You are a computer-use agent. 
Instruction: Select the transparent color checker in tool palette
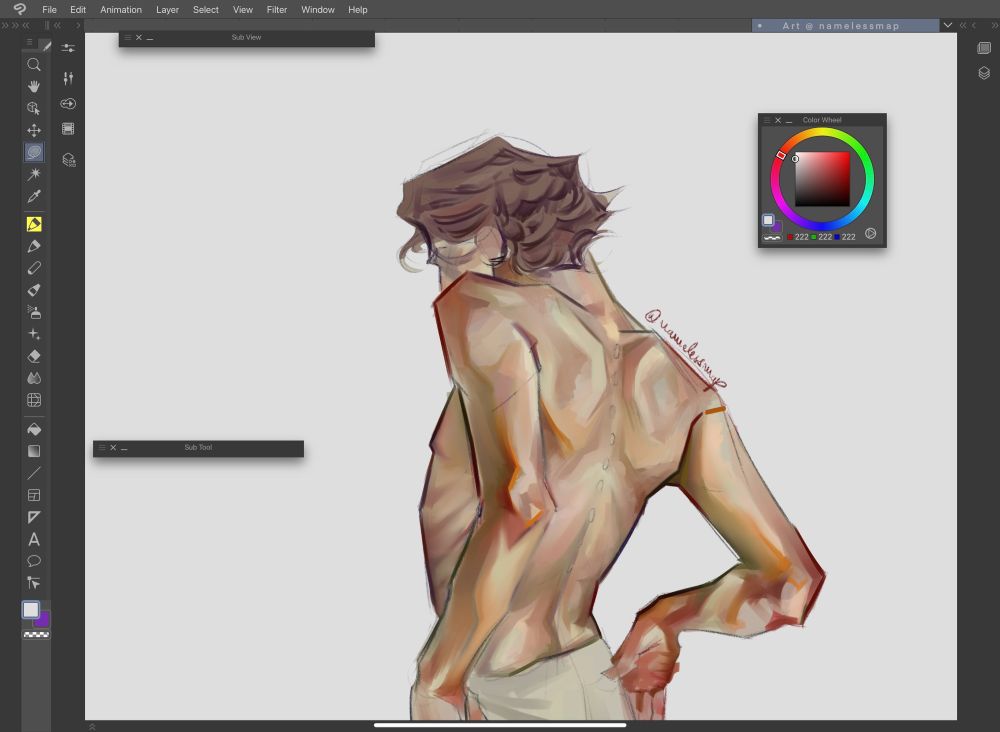point(36,635)
